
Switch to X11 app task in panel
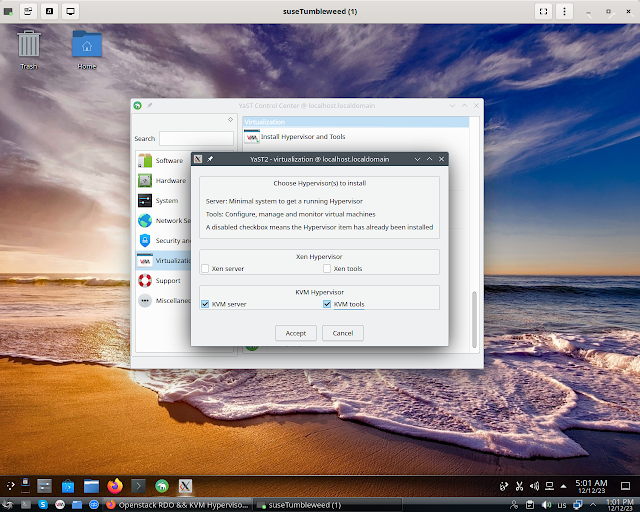pyautogui.click(x=185, y=485)
